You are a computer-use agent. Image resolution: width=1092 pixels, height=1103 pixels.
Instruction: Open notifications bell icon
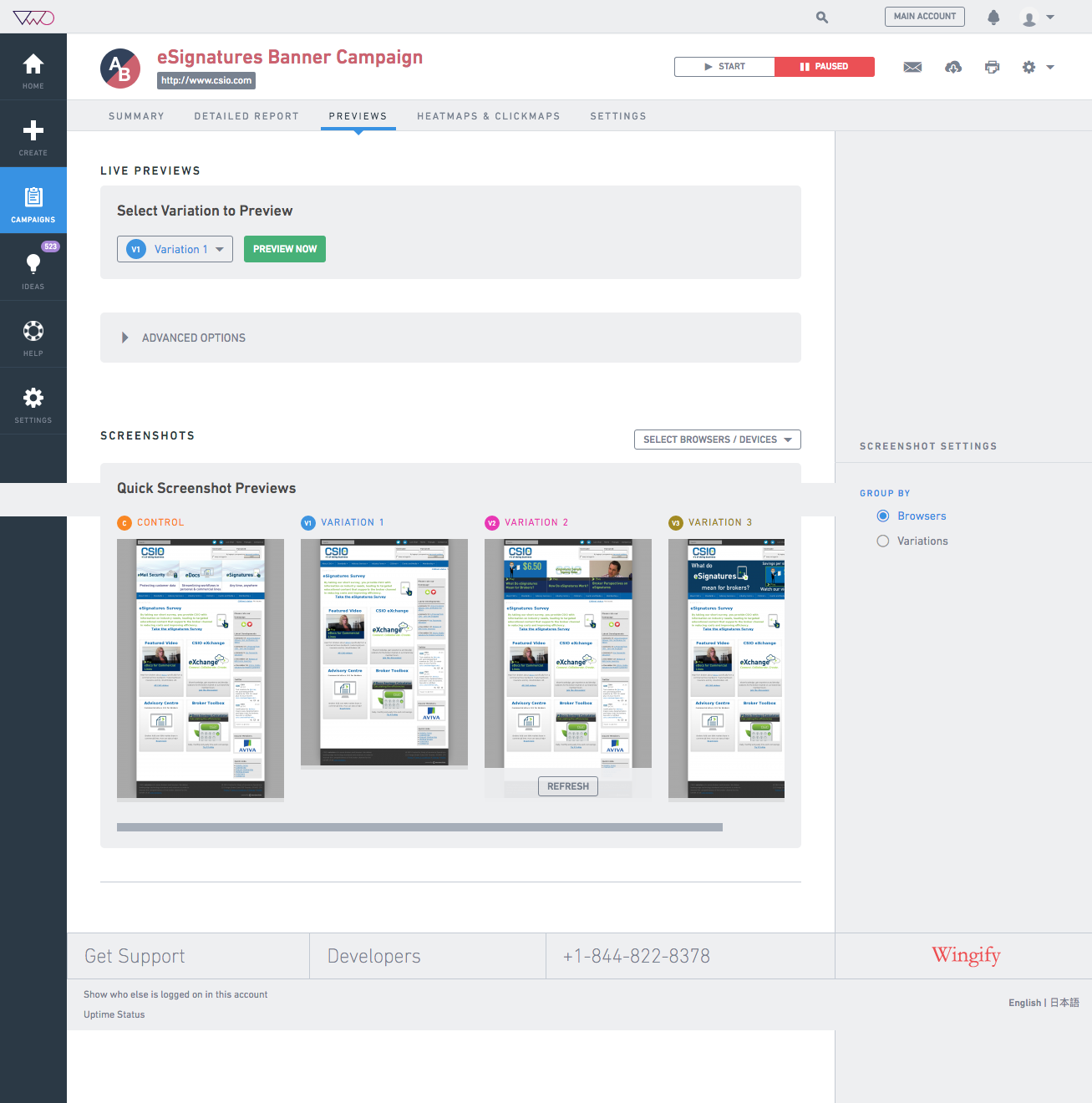coord(993,18)
